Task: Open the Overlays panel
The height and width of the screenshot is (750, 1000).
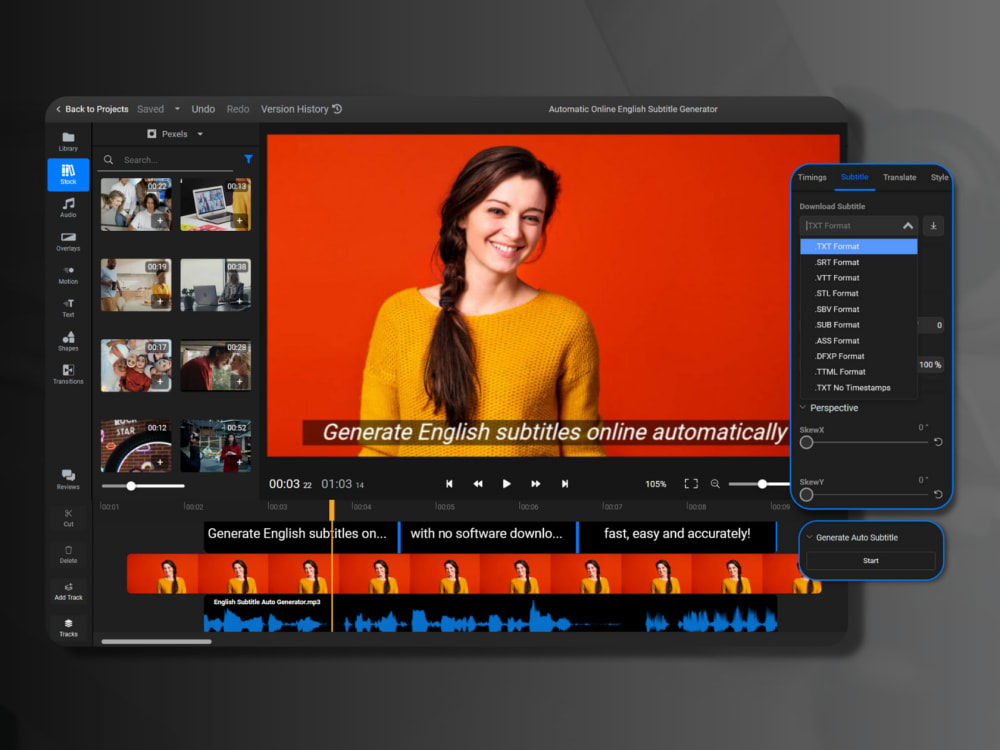Action: pyautogui.click(x=68, y=241)
